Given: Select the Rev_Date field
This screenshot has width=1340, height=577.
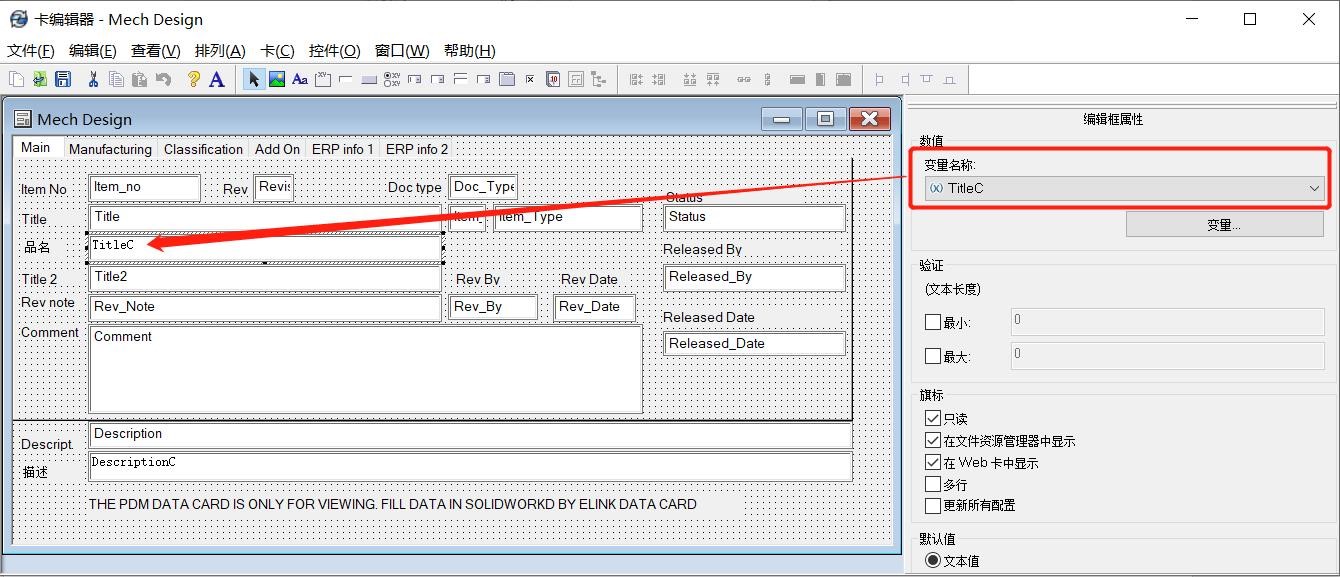Looking at the screenshot, I should pyautogui.click(x=595, y=308).
